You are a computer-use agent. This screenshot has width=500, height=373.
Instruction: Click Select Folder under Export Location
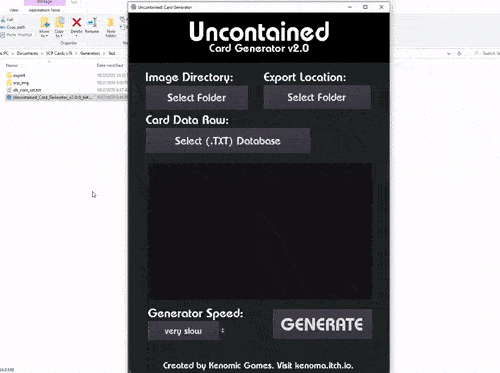(317, 97)
